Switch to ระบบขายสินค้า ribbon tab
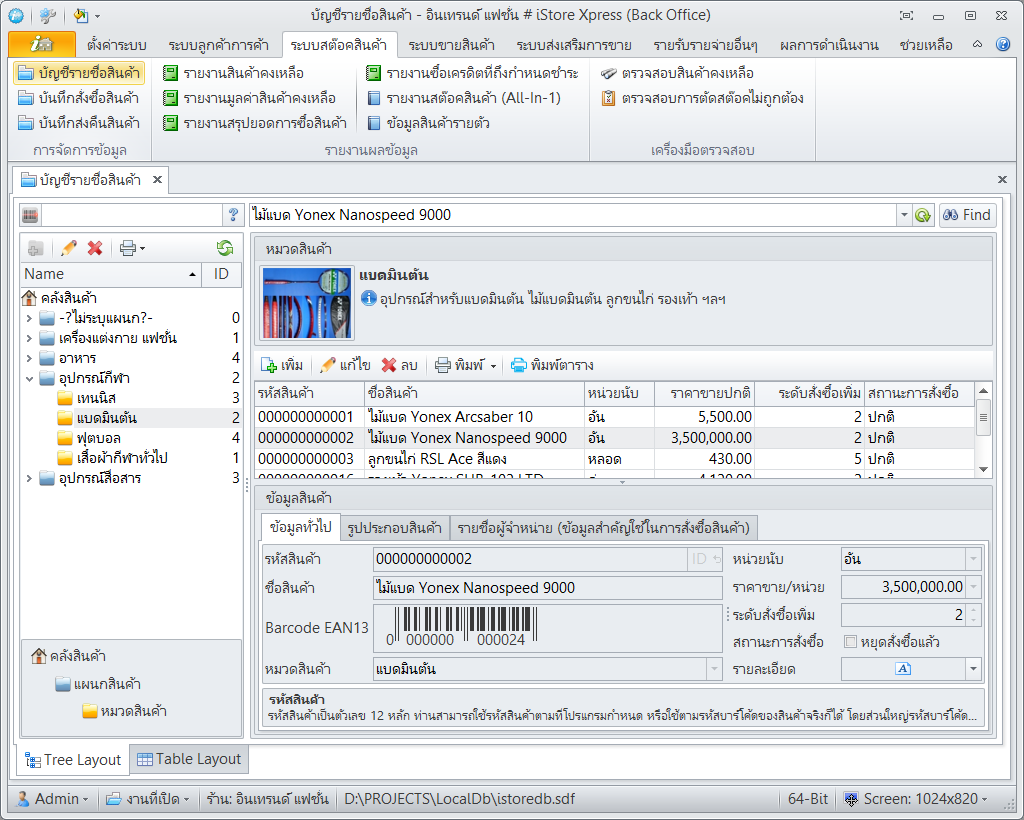Image resolution: width=1024 pixels, height=820 pixels. click(451, 45)
